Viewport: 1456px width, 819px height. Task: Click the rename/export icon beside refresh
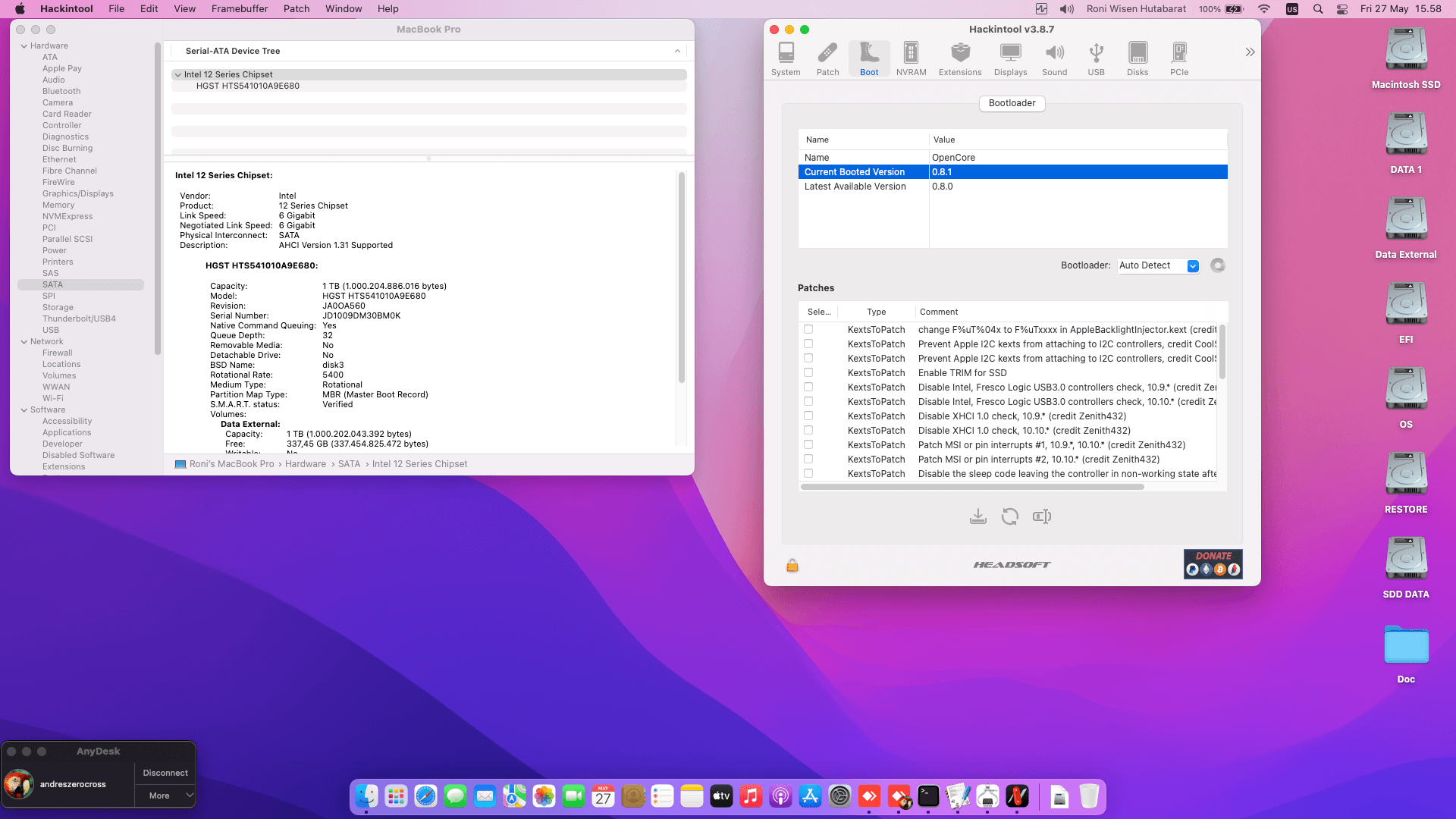click(x=1042, y=516)
